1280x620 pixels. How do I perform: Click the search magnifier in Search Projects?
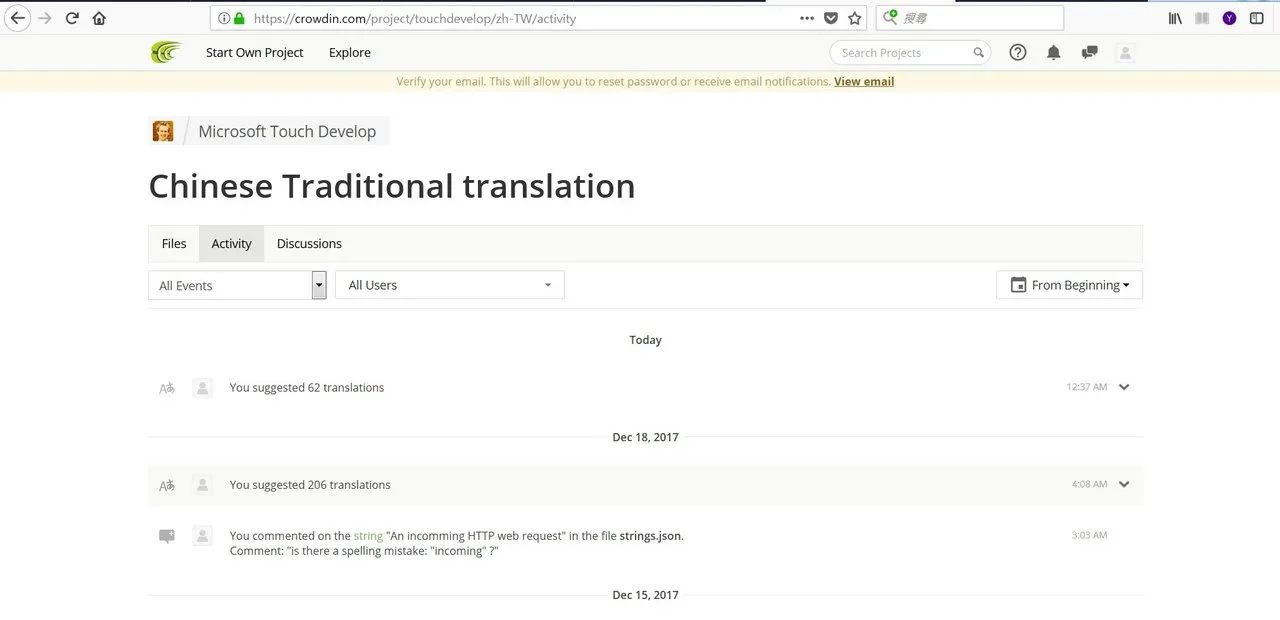(x=978, y=53)
